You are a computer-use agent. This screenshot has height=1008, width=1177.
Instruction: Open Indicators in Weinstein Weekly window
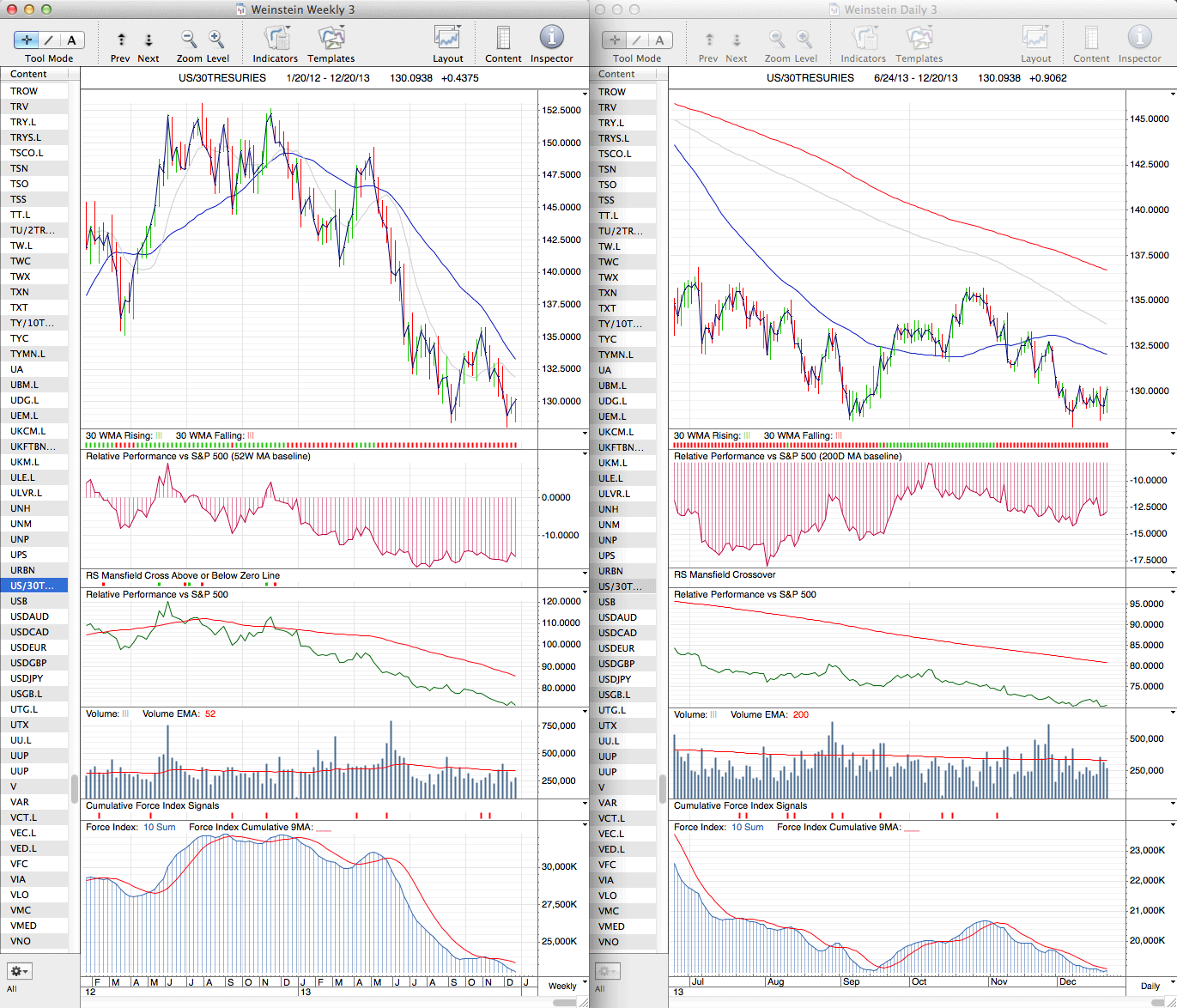coord(275,39)
